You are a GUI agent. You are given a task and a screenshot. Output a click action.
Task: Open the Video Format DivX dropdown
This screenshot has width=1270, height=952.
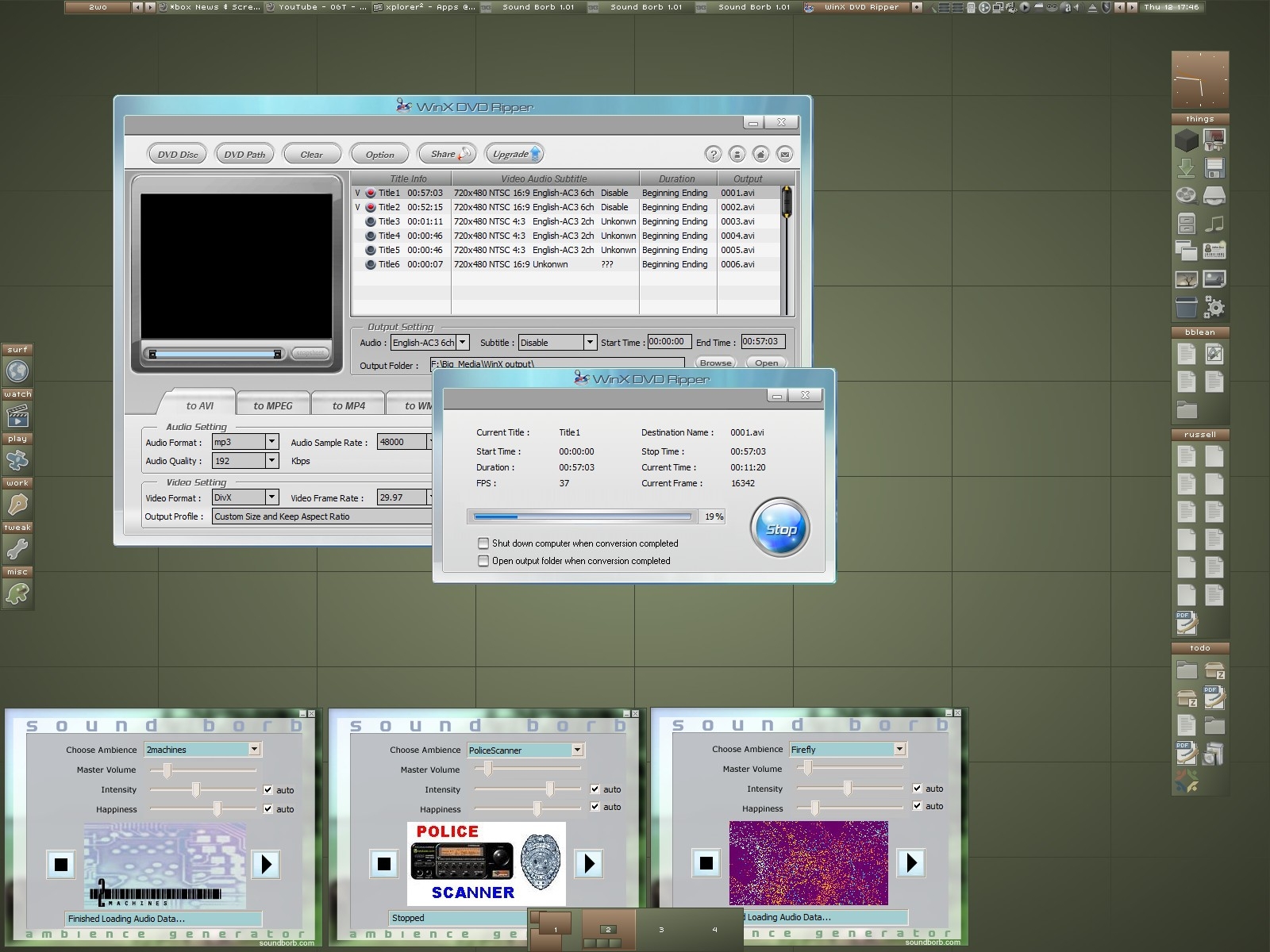coord(271,497)
